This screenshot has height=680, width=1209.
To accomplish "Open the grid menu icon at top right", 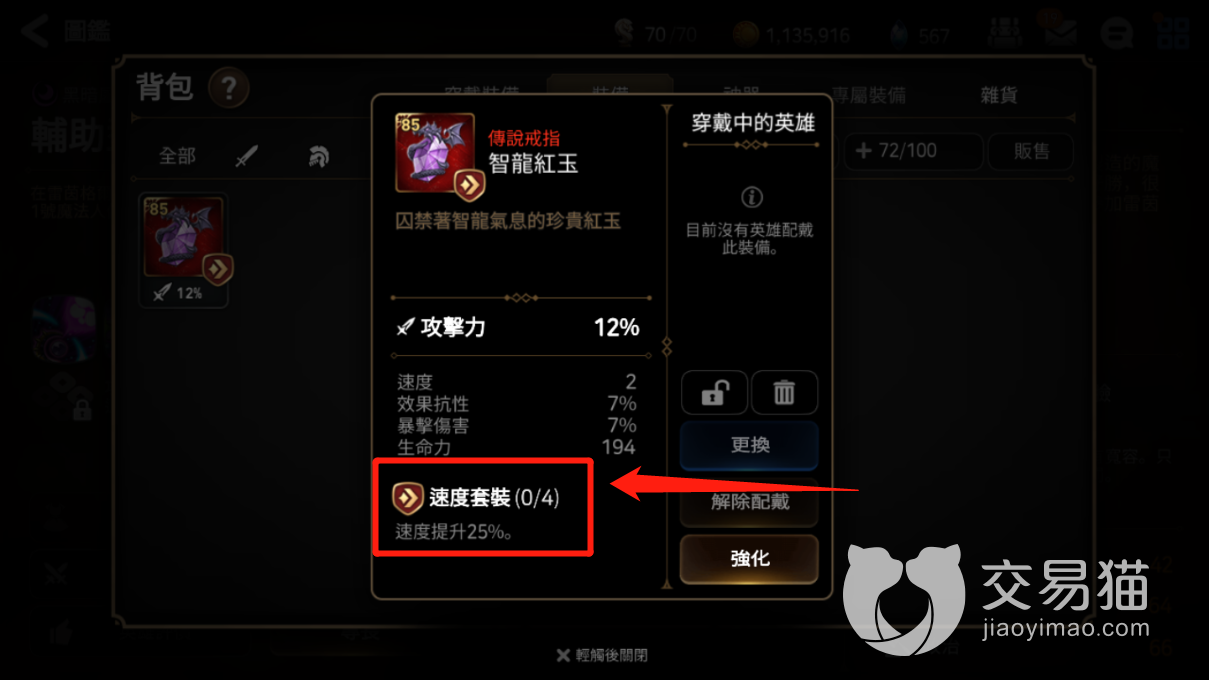I will [x=1172, y=33].
